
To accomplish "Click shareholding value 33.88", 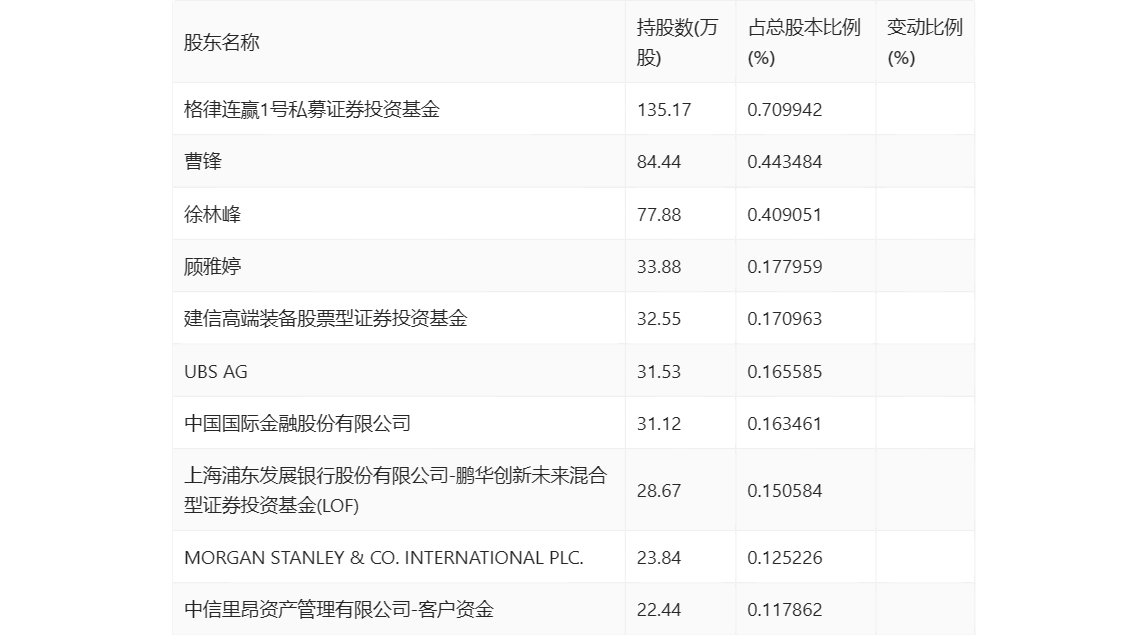I will tap(659, 267).
